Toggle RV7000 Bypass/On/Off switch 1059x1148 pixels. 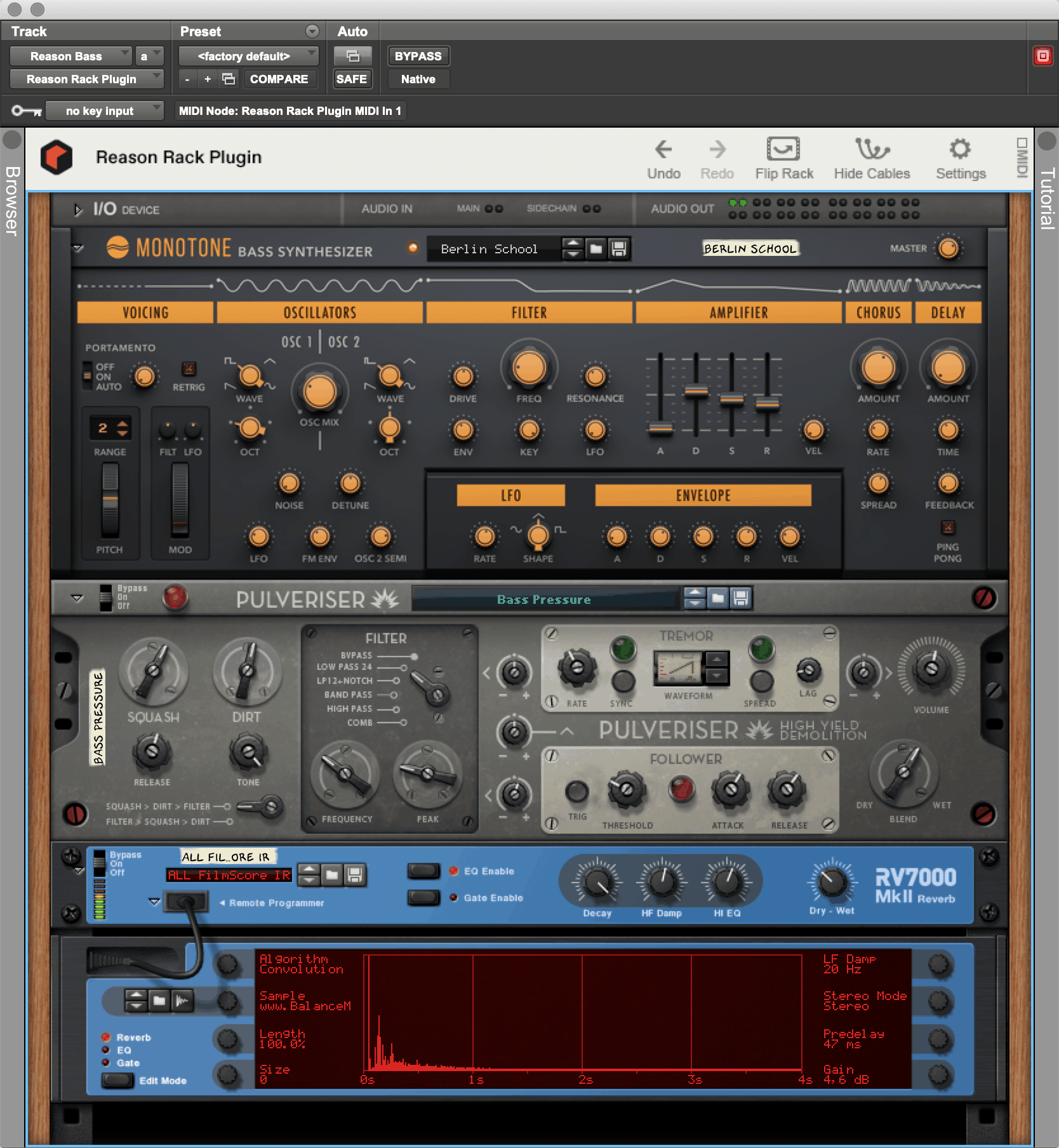[x=99, y=864]
